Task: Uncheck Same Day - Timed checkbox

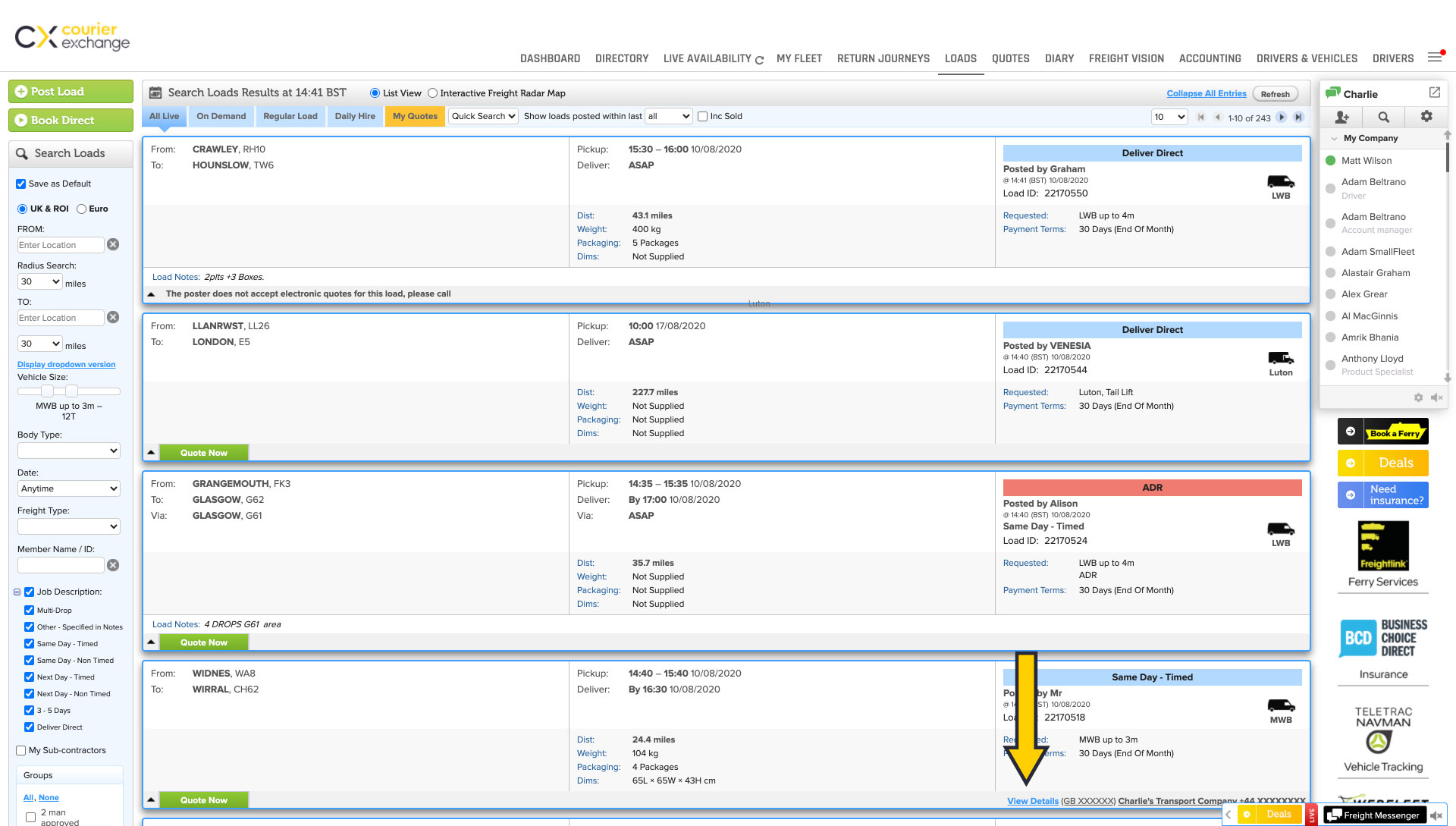Action: point(29,643)
